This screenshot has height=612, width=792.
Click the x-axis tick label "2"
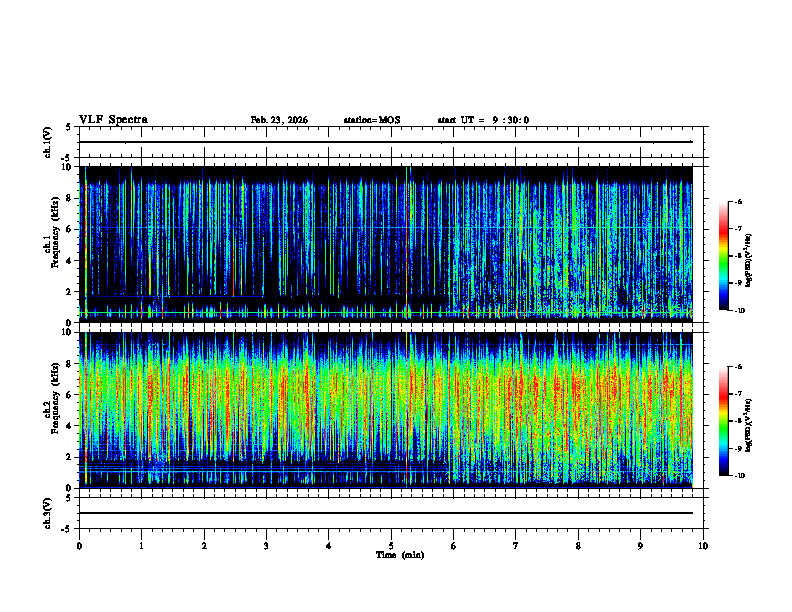coord(204,546)
